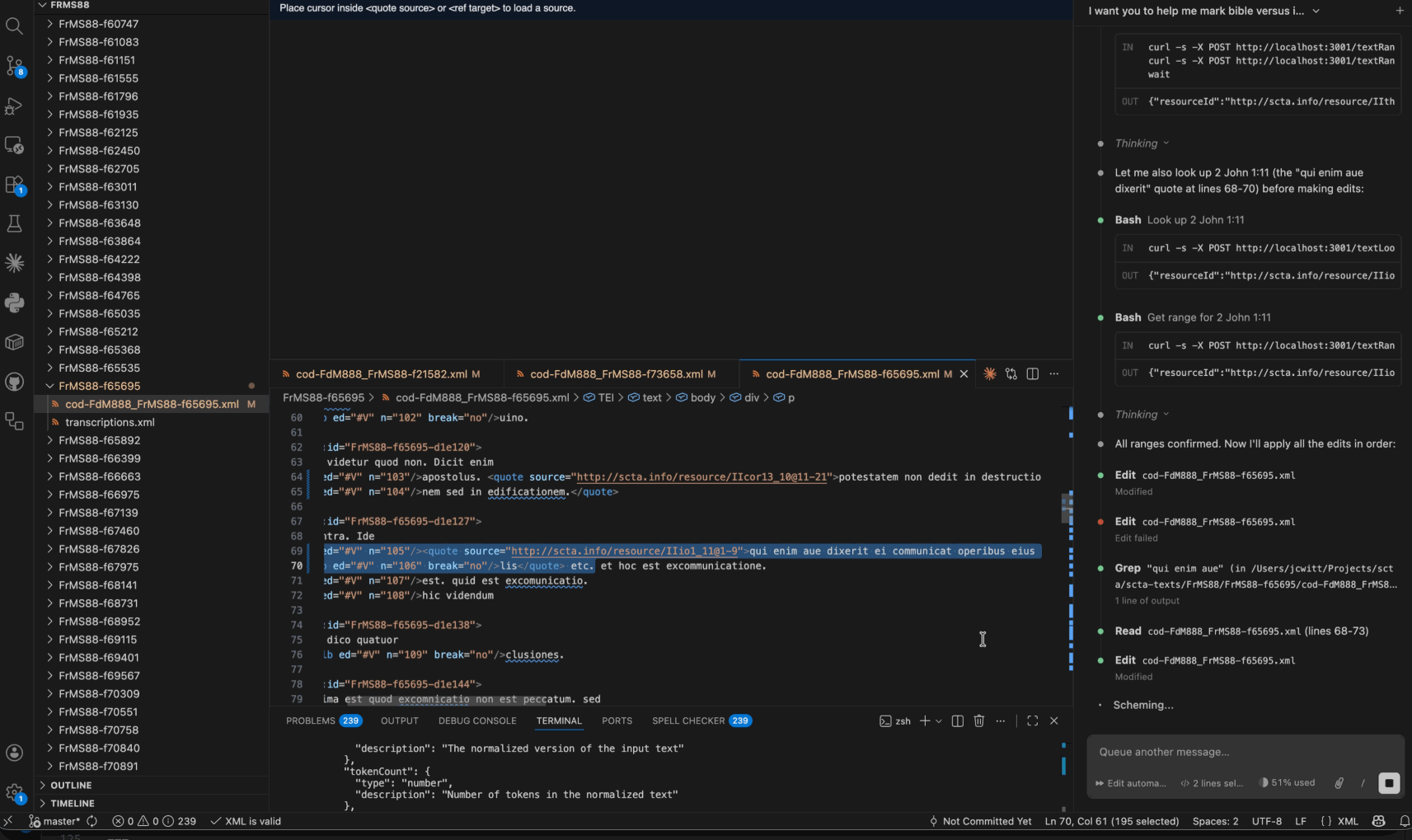Open the PROBLEMS panel tab
This screenshot has width=1412, height=840.
pos(323,721)
